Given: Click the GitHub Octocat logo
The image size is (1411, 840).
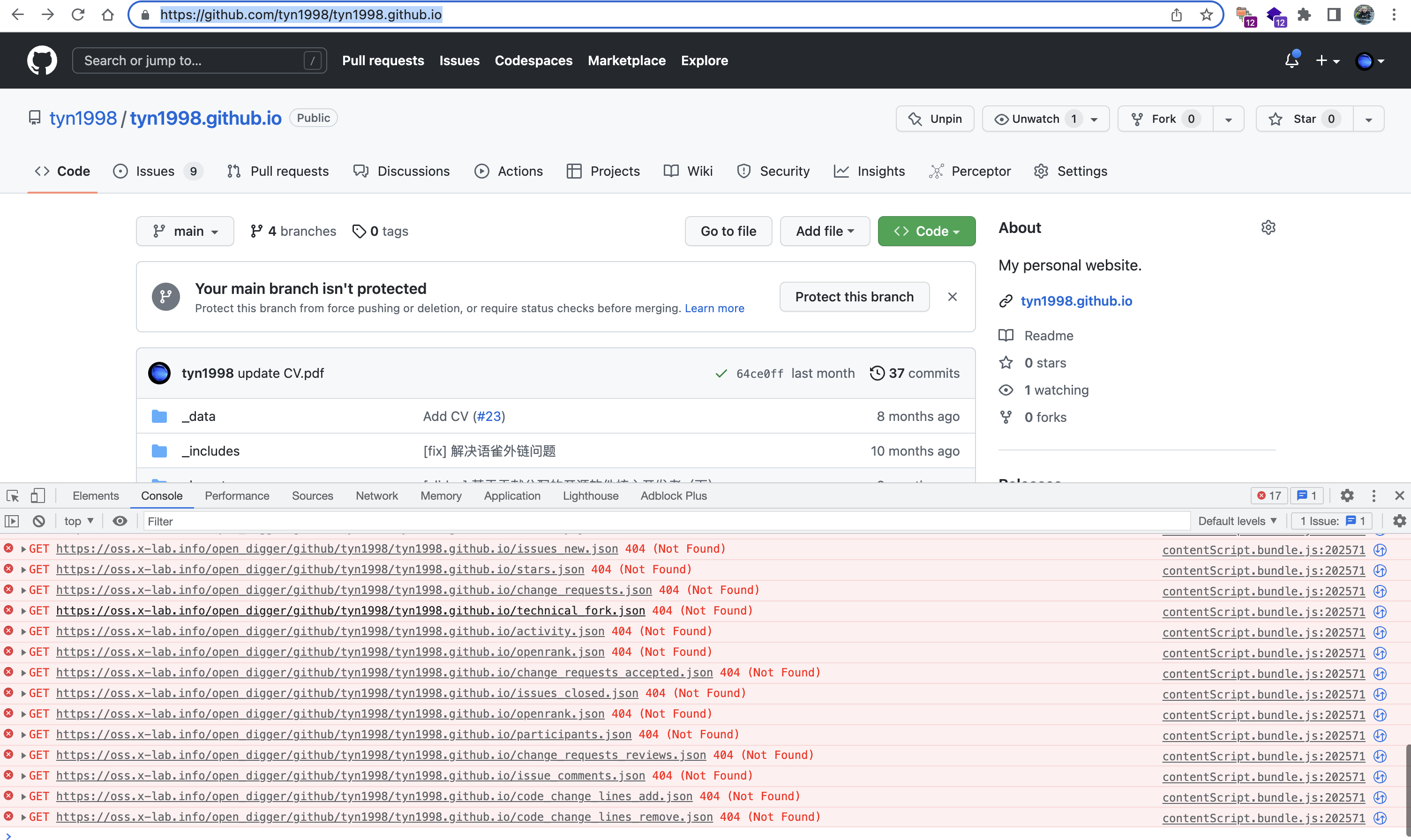Looking at the screenshot, I should pyautogui.click(x=42, y=60).
